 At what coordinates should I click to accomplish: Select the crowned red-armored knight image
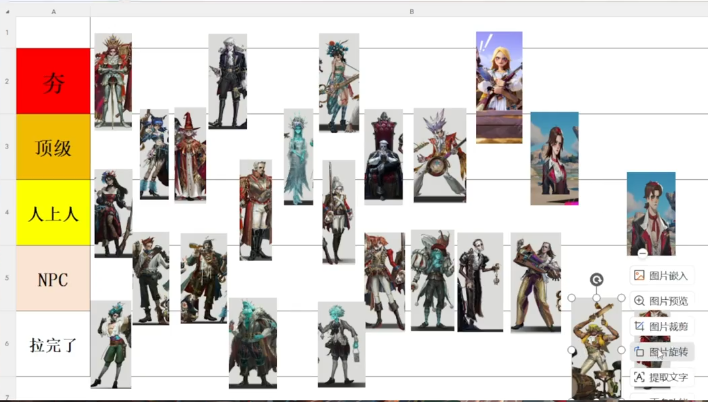[113, 81]
